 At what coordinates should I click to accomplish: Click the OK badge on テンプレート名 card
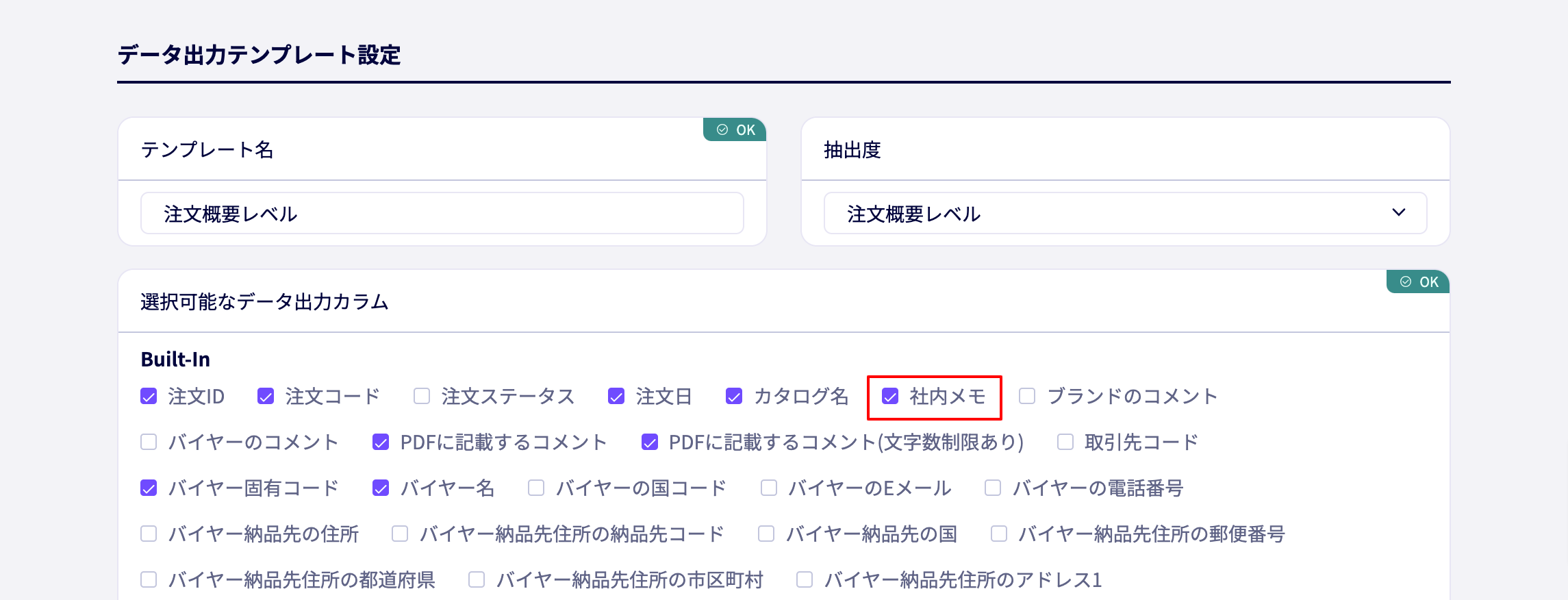click(x=735, y=129)
